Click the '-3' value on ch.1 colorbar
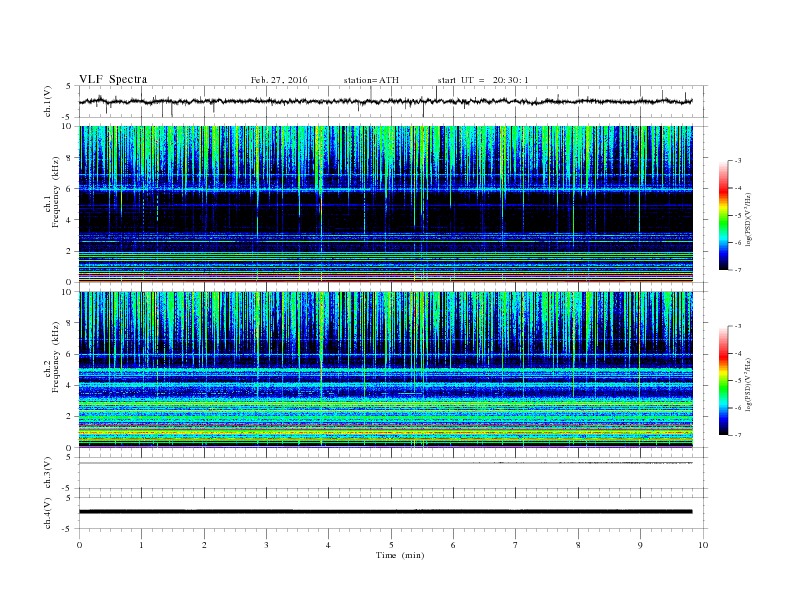Viewport: 792px width, 612px height. coord(738,161)
